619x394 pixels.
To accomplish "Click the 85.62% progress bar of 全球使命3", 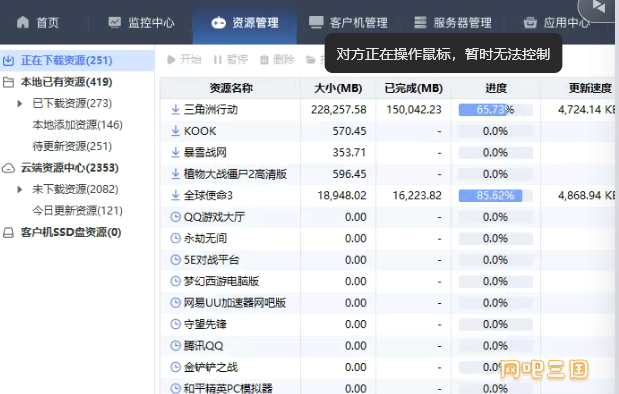I will [x=495, y=195].
